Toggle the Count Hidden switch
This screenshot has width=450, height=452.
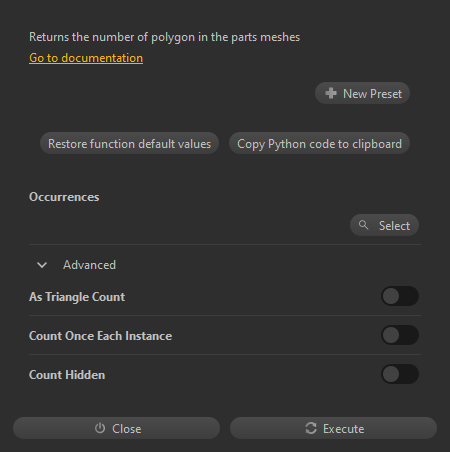(400, 374)
